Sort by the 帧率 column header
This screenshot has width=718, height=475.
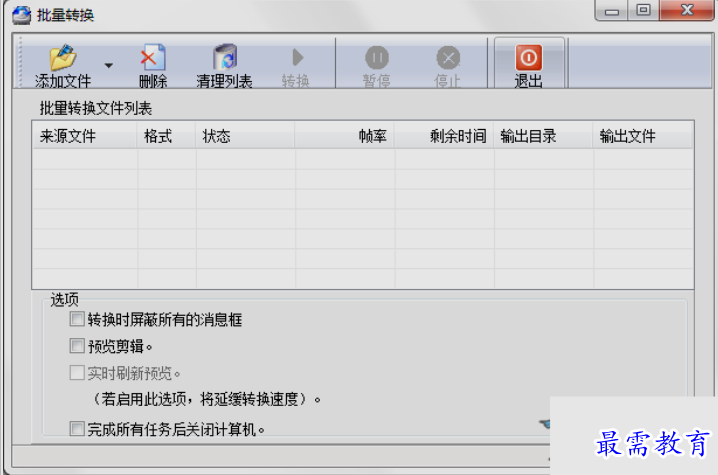[344, 136]
